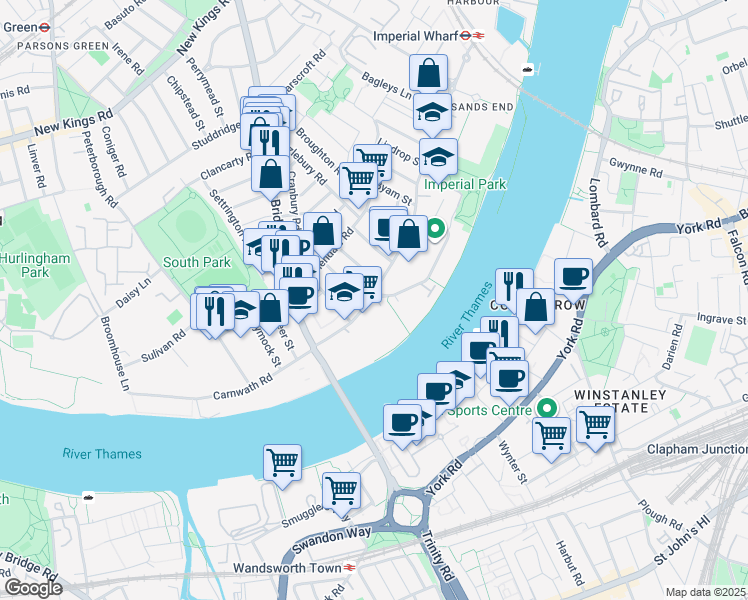
Task: Open the green pin at Imperial Park
Action: pyautogui.click(x=435, y=229)
